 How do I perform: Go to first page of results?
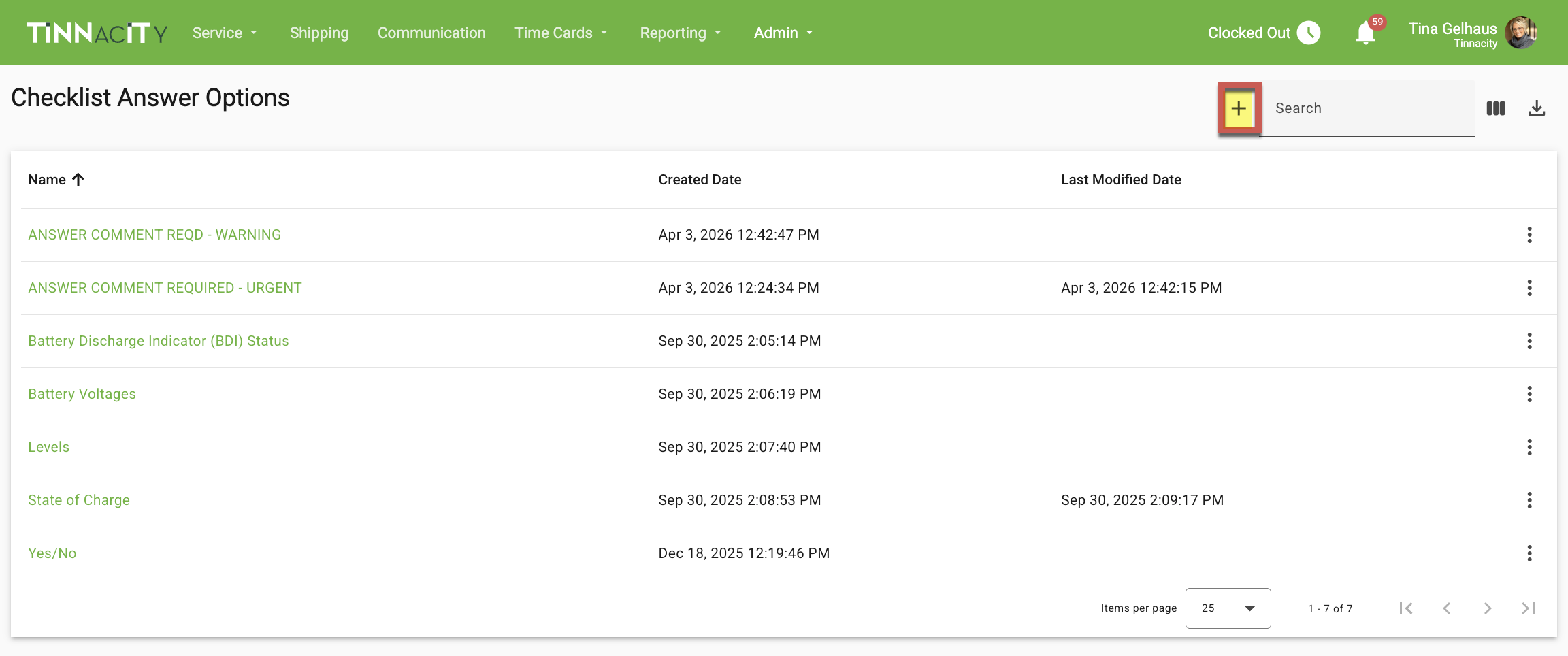(x=1406, y=608)
